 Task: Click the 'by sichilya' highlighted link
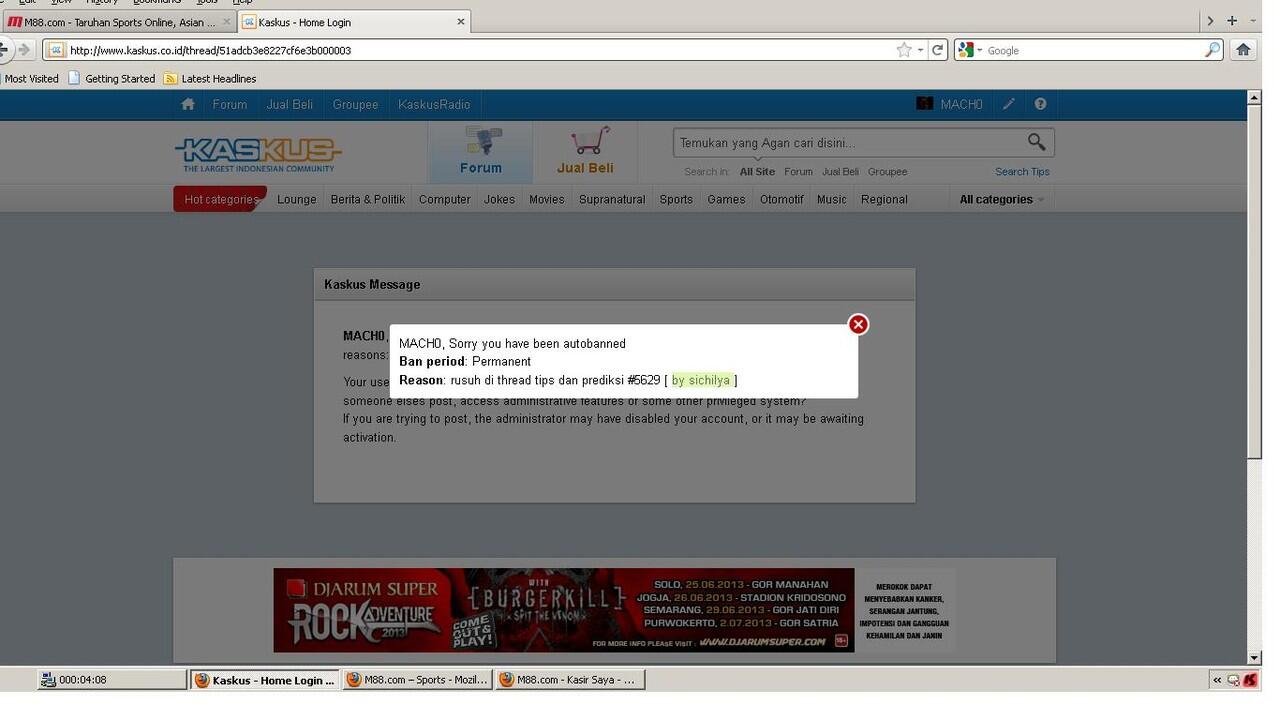(703, 380)
